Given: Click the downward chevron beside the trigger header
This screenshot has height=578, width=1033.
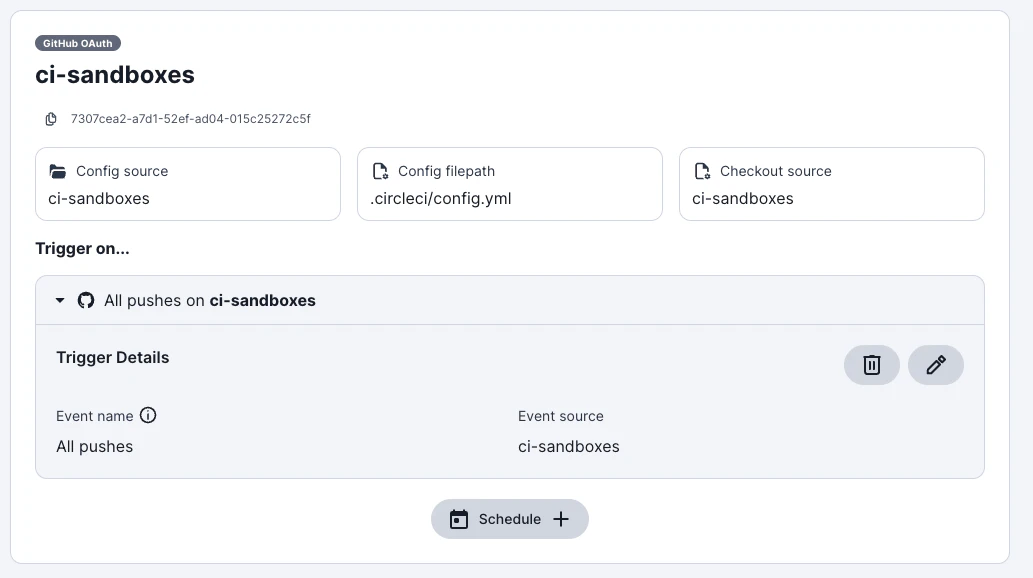Looking at the screenshot, I should (59, 299).
